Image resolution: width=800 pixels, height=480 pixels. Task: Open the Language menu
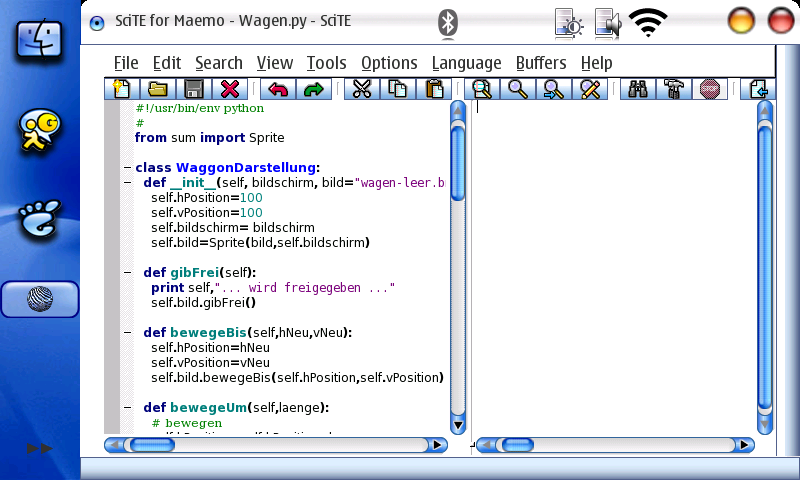tap(466, 63)
